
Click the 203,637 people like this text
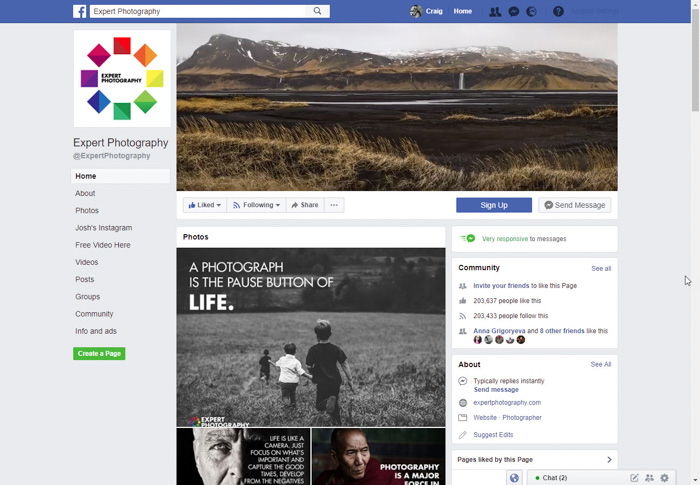507,301
